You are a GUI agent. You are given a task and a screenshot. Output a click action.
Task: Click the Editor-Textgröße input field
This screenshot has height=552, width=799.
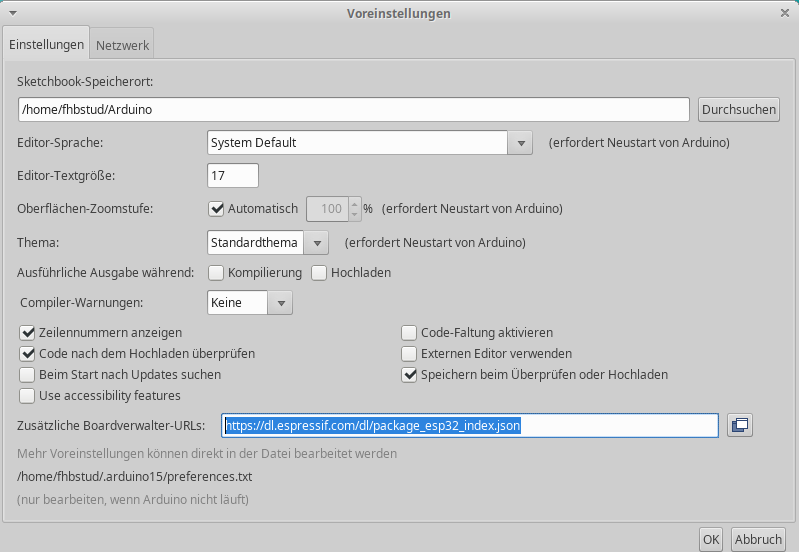pyautogui.click(x=233, y=176)
